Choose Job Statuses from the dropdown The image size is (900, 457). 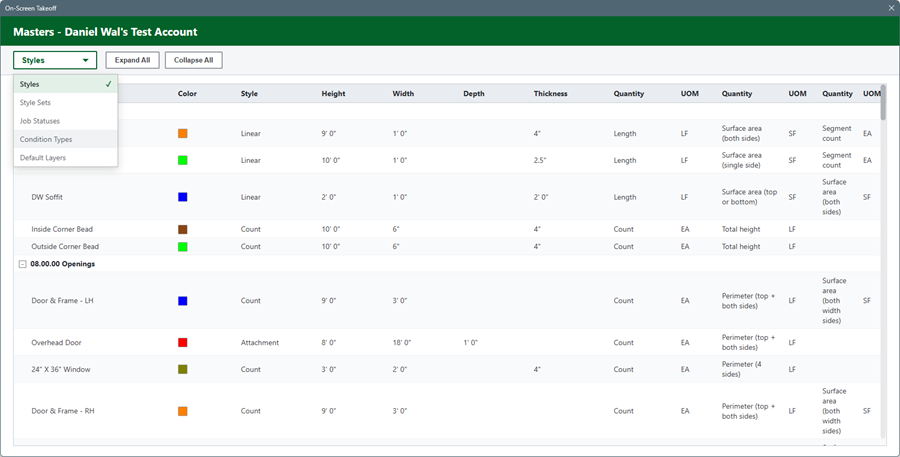(x=65, y=121)
